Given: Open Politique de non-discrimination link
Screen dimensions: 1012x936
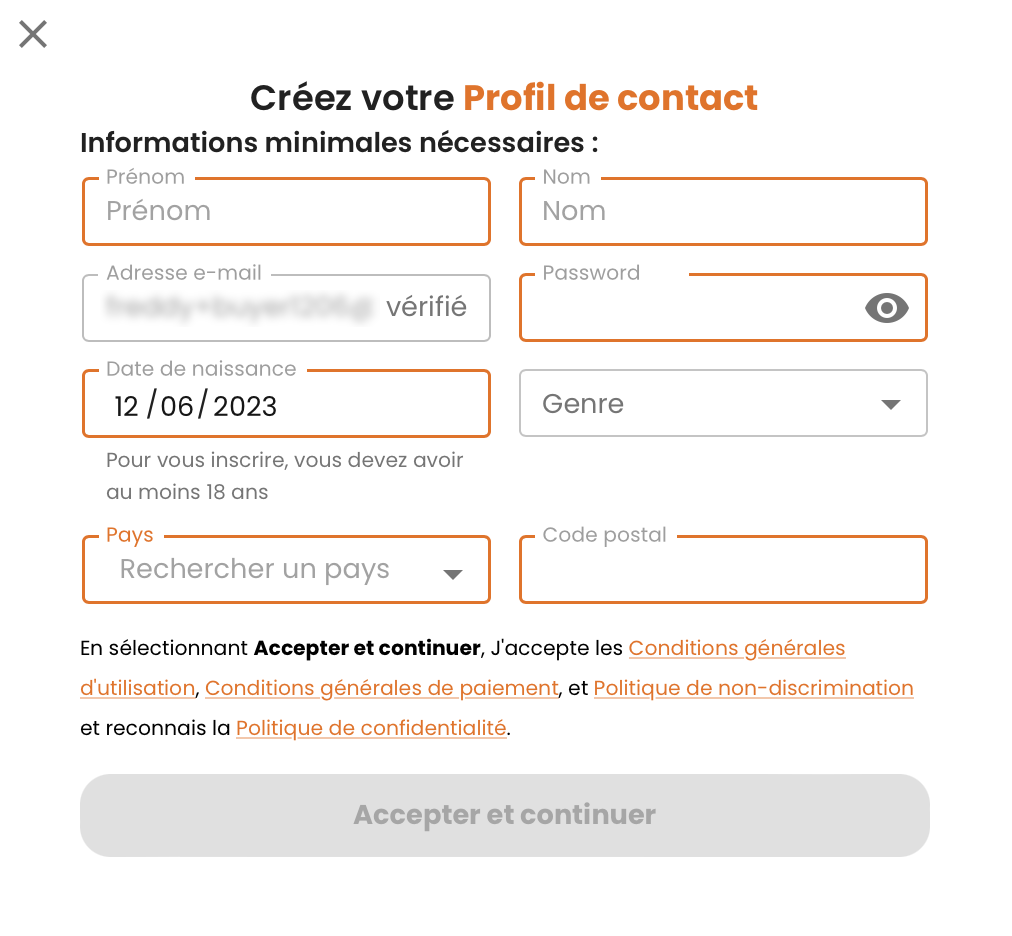Looking at the screenshot, I should tap(753, 688).
